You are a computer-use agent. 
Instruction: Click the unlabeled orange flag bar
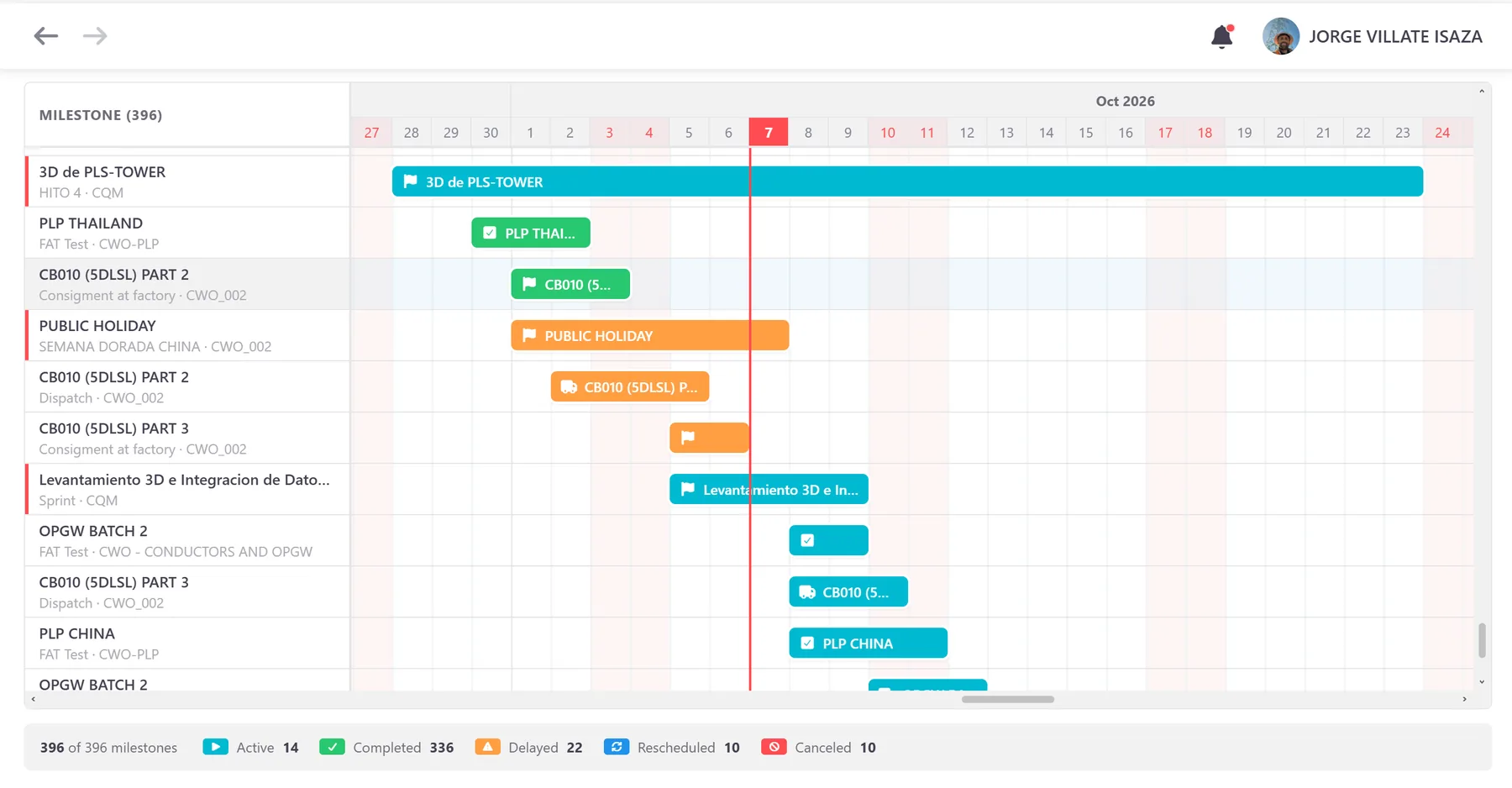tap(709, 438)
